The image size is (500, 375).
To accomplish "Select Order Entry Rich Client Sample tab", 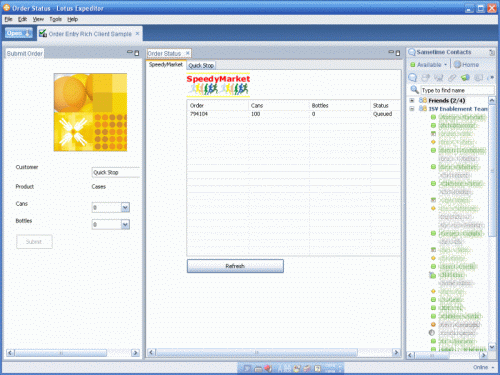I will pos(90,34).
